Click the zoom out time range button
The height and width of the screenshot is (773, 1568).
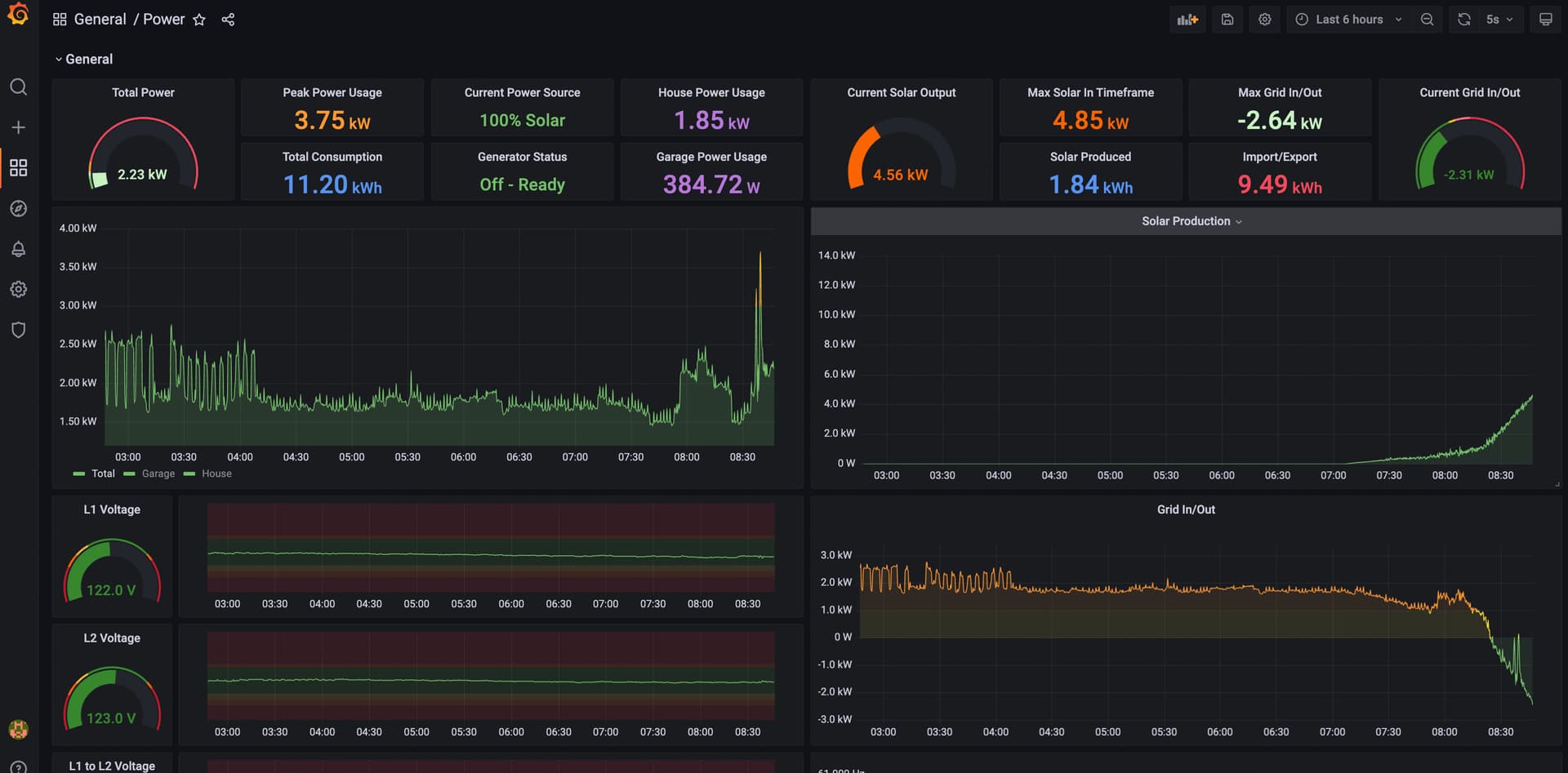(1427, 19)
